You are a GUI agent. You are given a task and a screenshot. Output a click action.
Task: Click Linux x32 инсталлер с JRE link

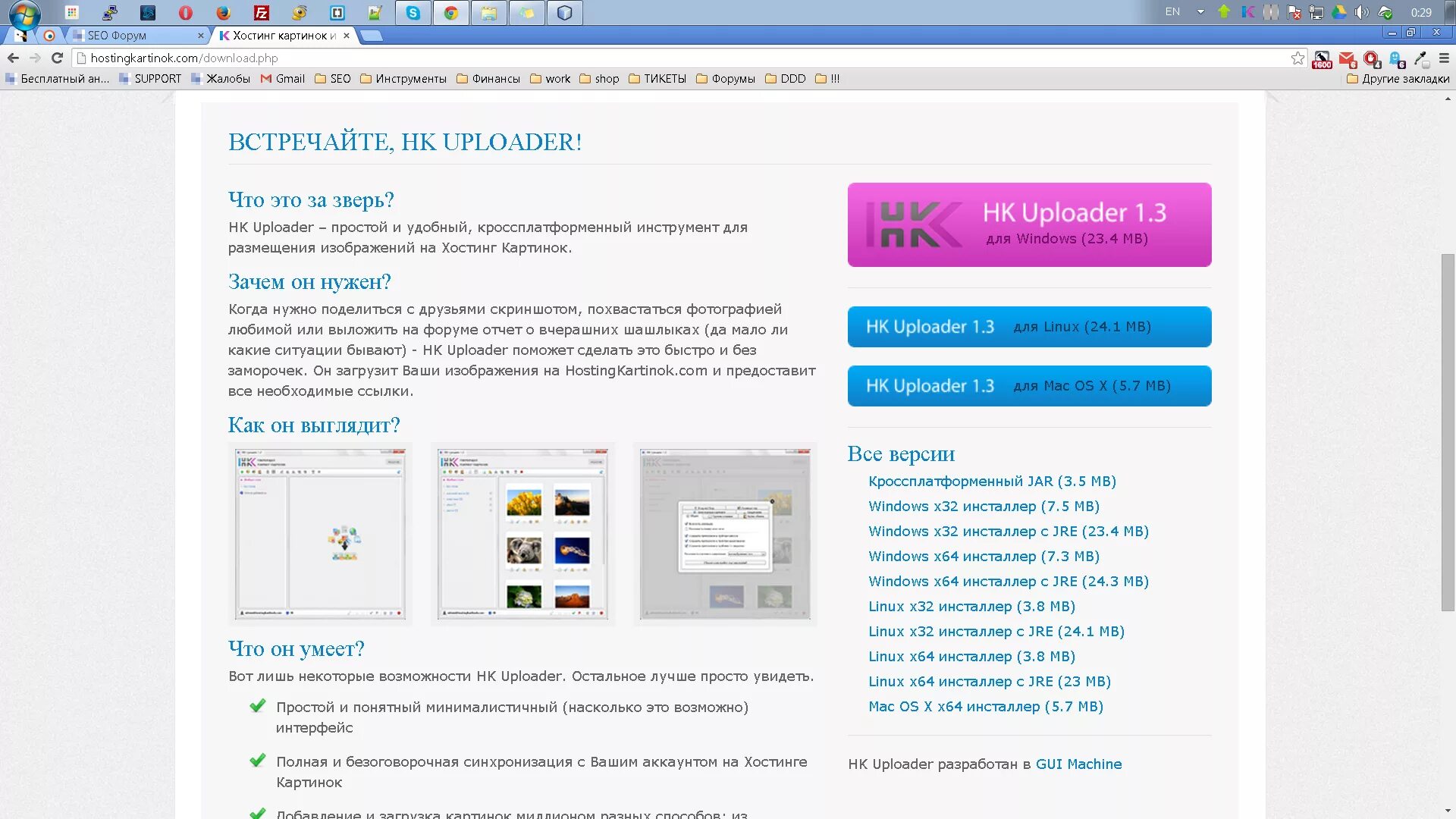(x=996, y=632)
